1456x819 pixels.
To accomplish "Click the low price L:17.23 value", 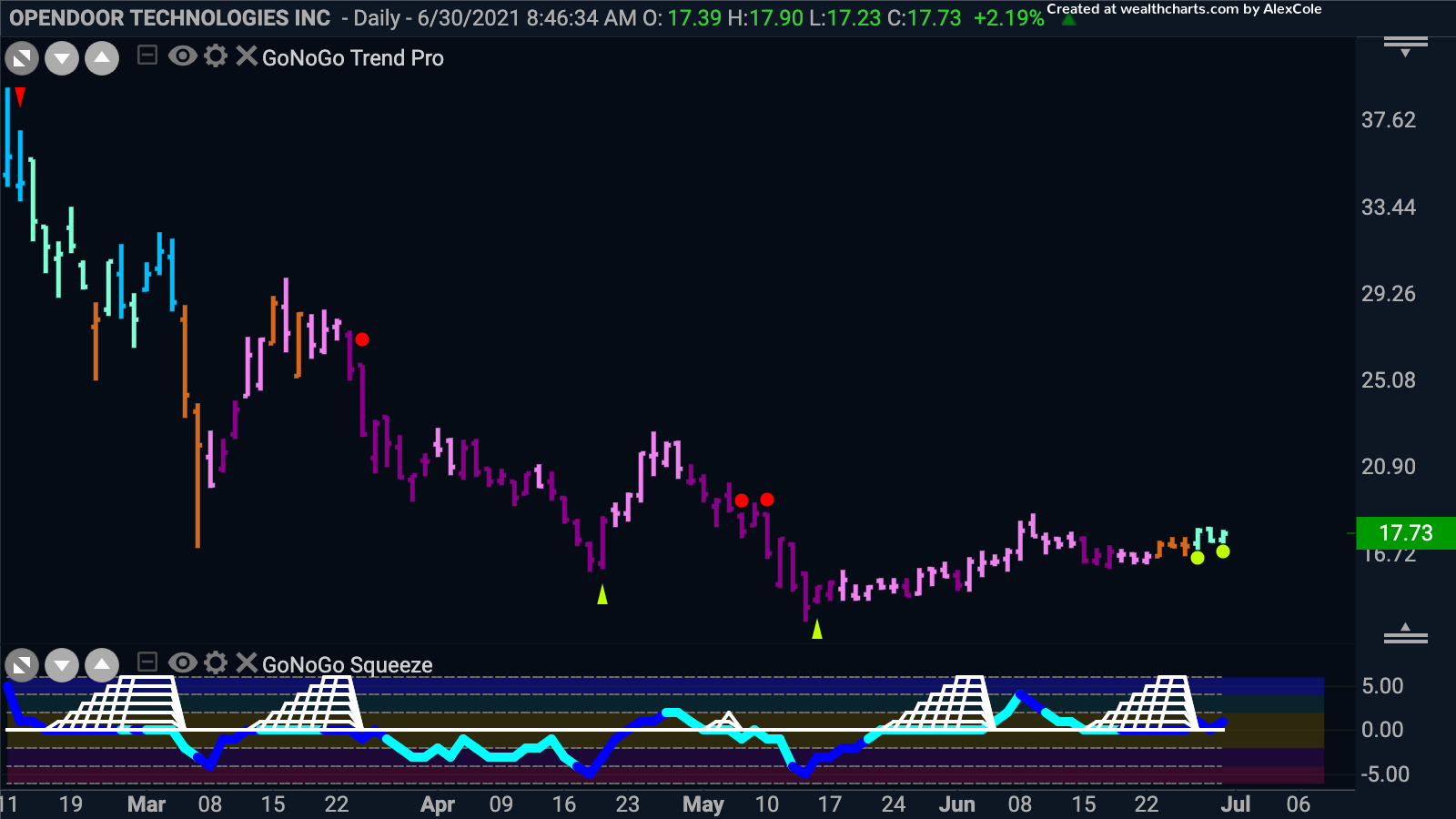I will (845, 18).
